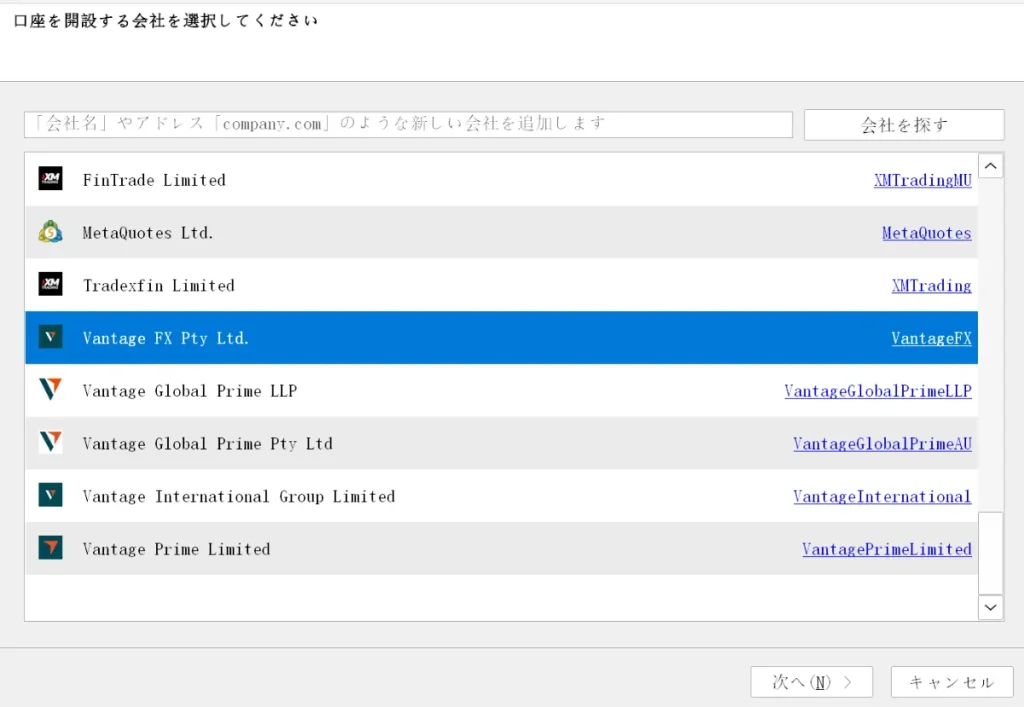Open the VantageFX server link
This screenshot has height=707, width=1024.
931,338
